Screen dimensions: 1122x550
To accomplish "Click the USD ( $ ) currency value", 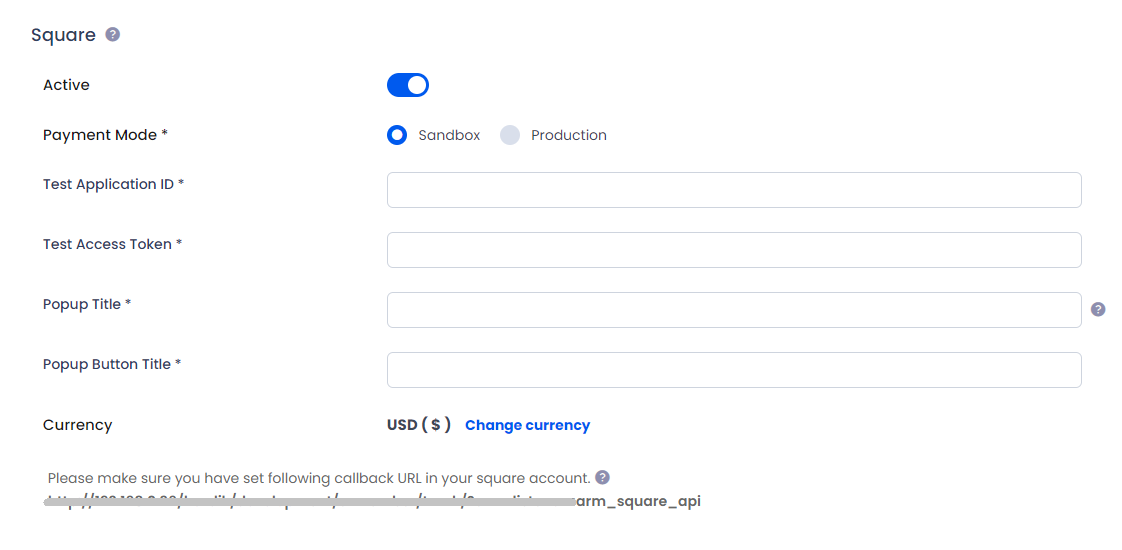I will (419, 425).
